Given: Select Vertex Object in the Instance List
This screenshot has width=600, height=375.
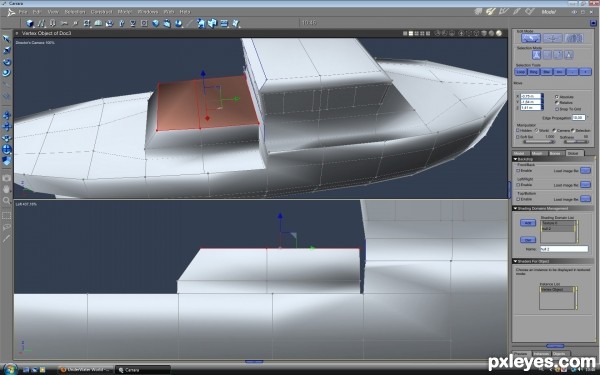Looking at the screenshot, I should coord(557,290).
